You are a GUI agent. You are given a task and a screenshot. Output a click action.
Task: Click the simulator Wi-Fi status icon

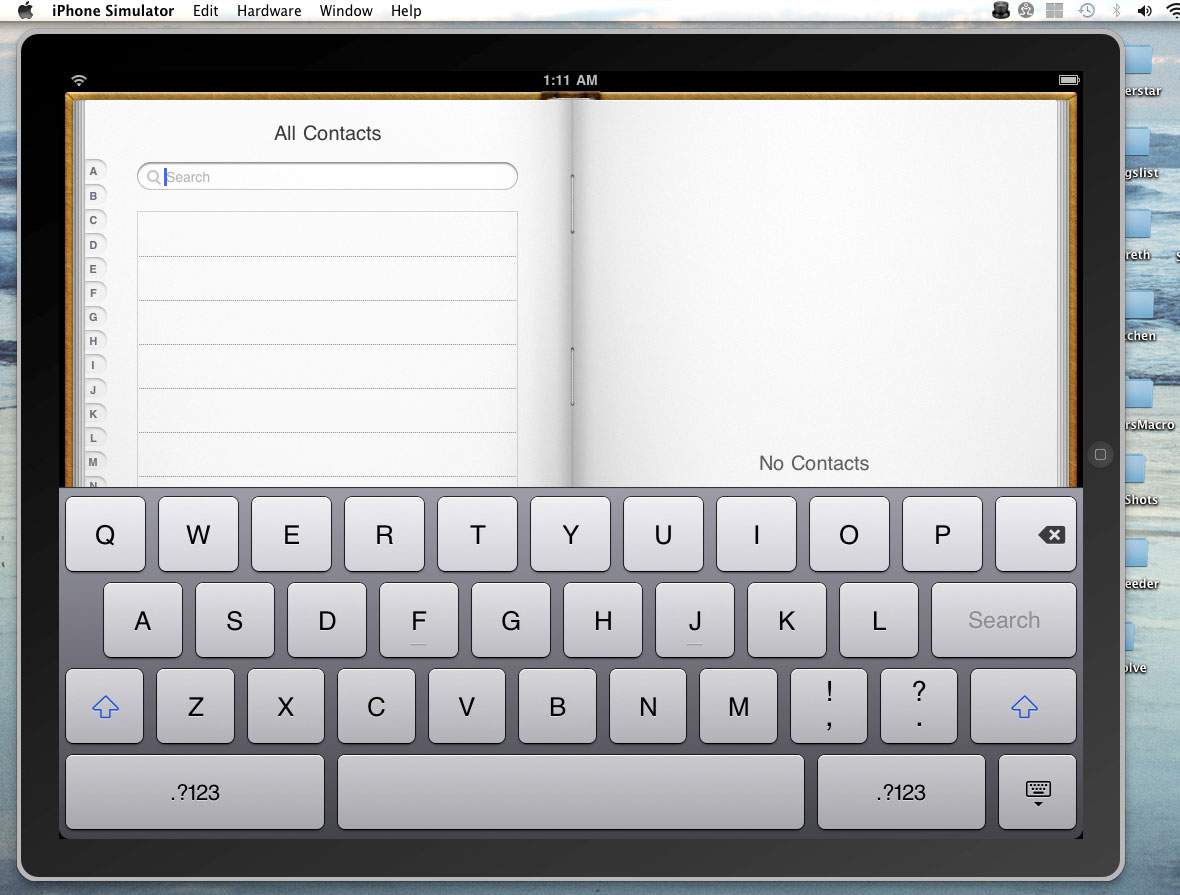[79, 80]
